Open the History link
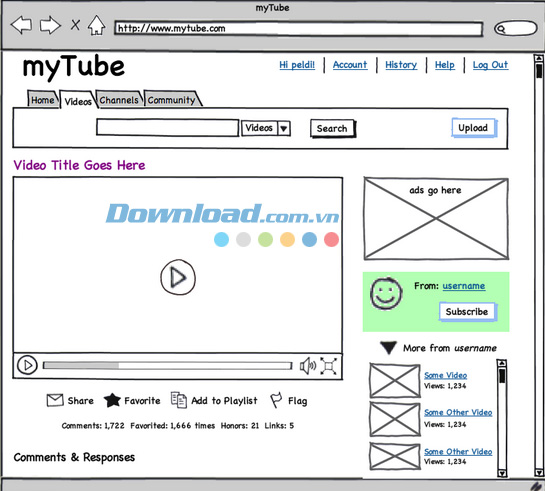The height and width of the screenshot is (491, 545). 401,65
